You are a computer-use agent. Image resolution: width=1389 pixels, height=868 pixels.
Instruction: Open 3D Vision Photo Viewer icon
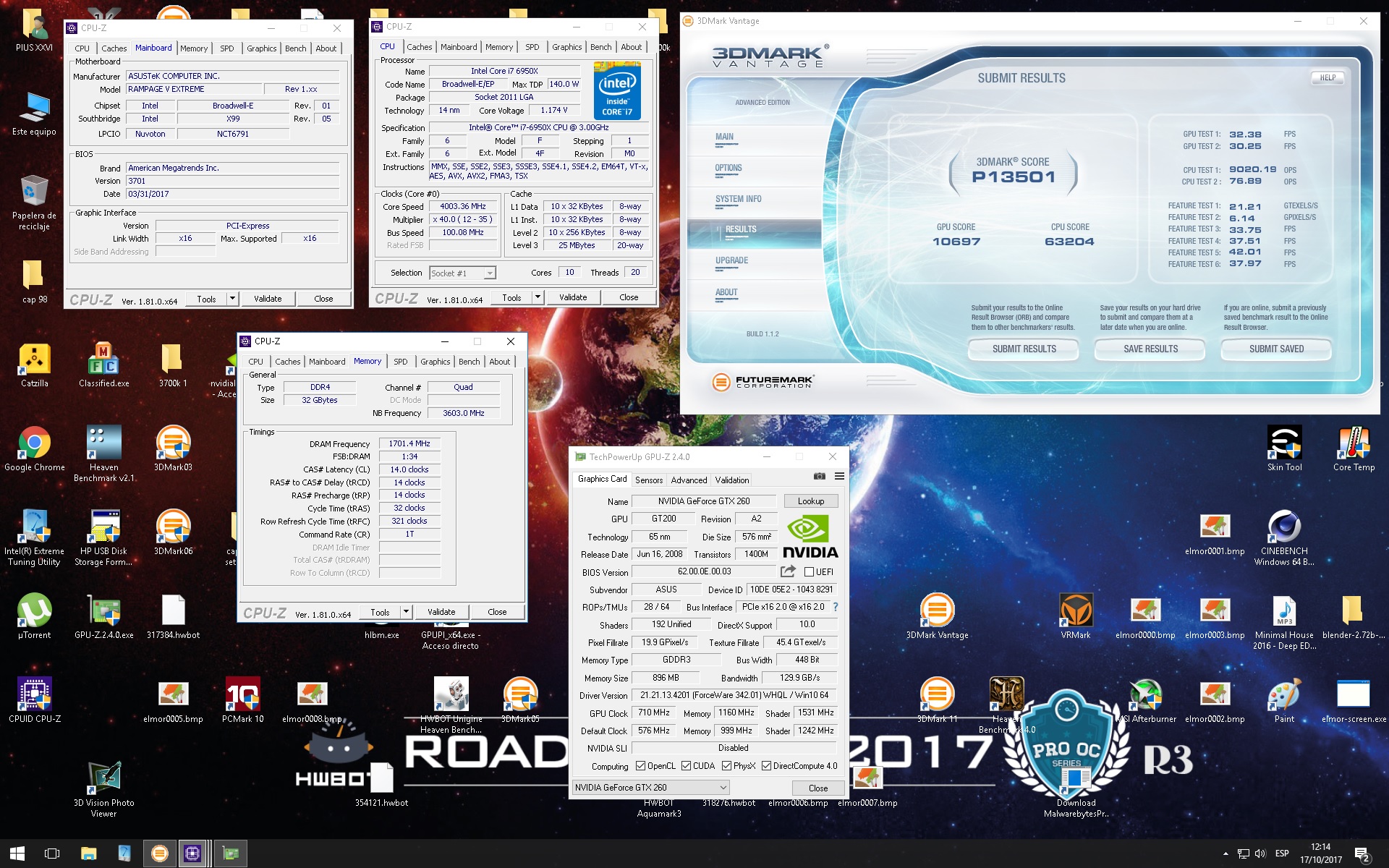(x=104, y=790)
